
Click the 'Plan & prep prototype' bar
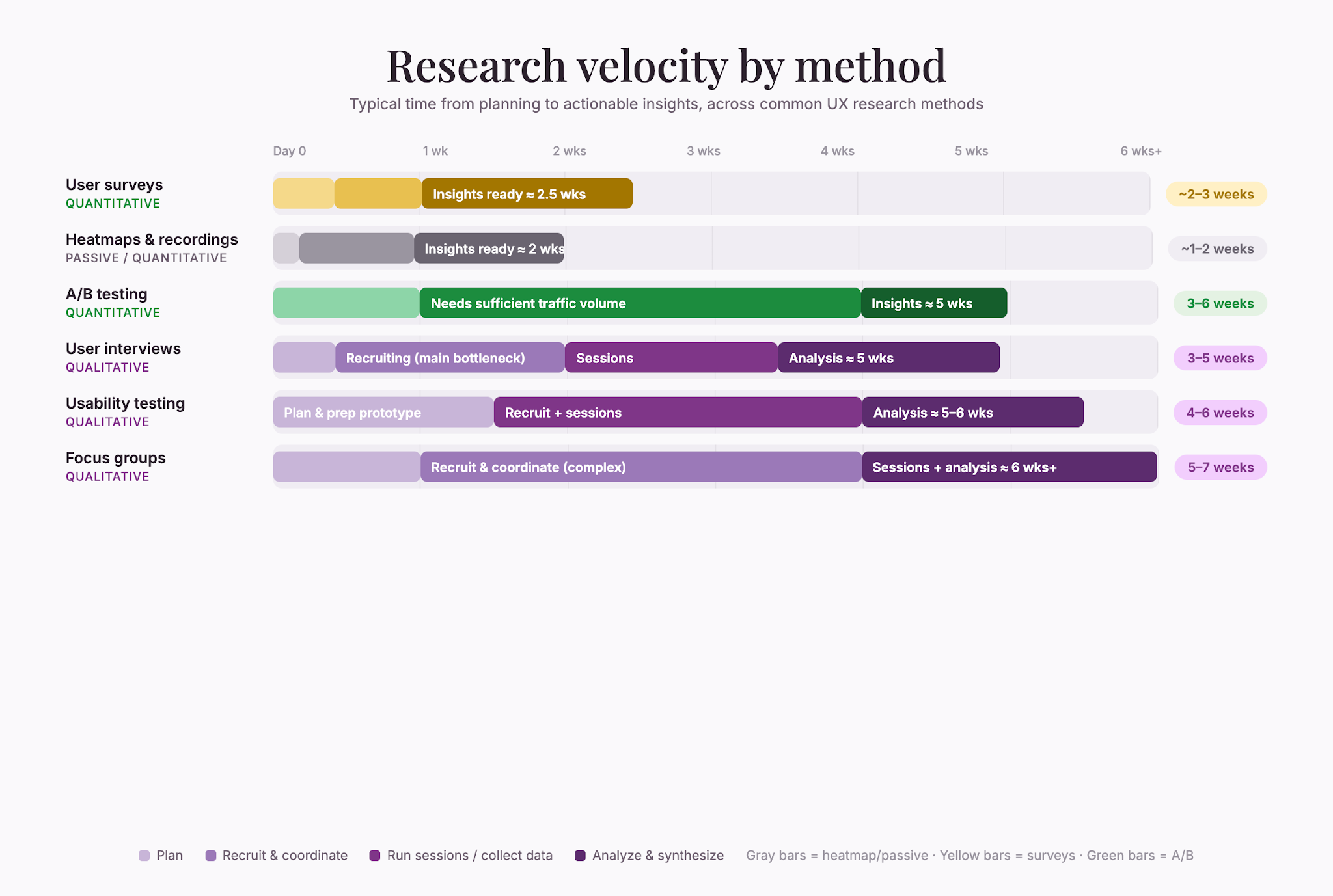point(383,412)
